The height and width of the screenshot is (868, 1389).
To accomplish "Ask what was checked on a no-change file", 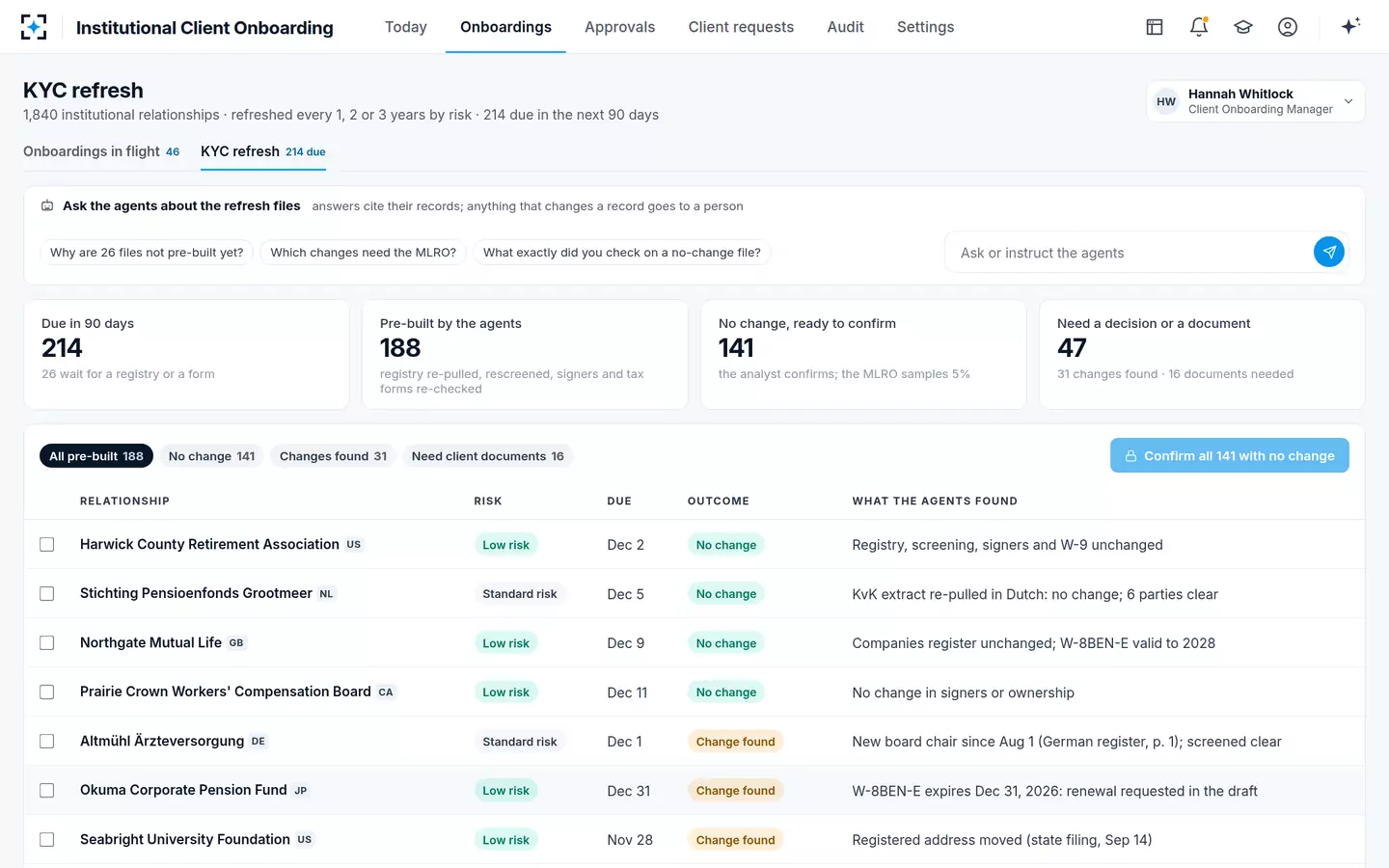I will 622,253.
